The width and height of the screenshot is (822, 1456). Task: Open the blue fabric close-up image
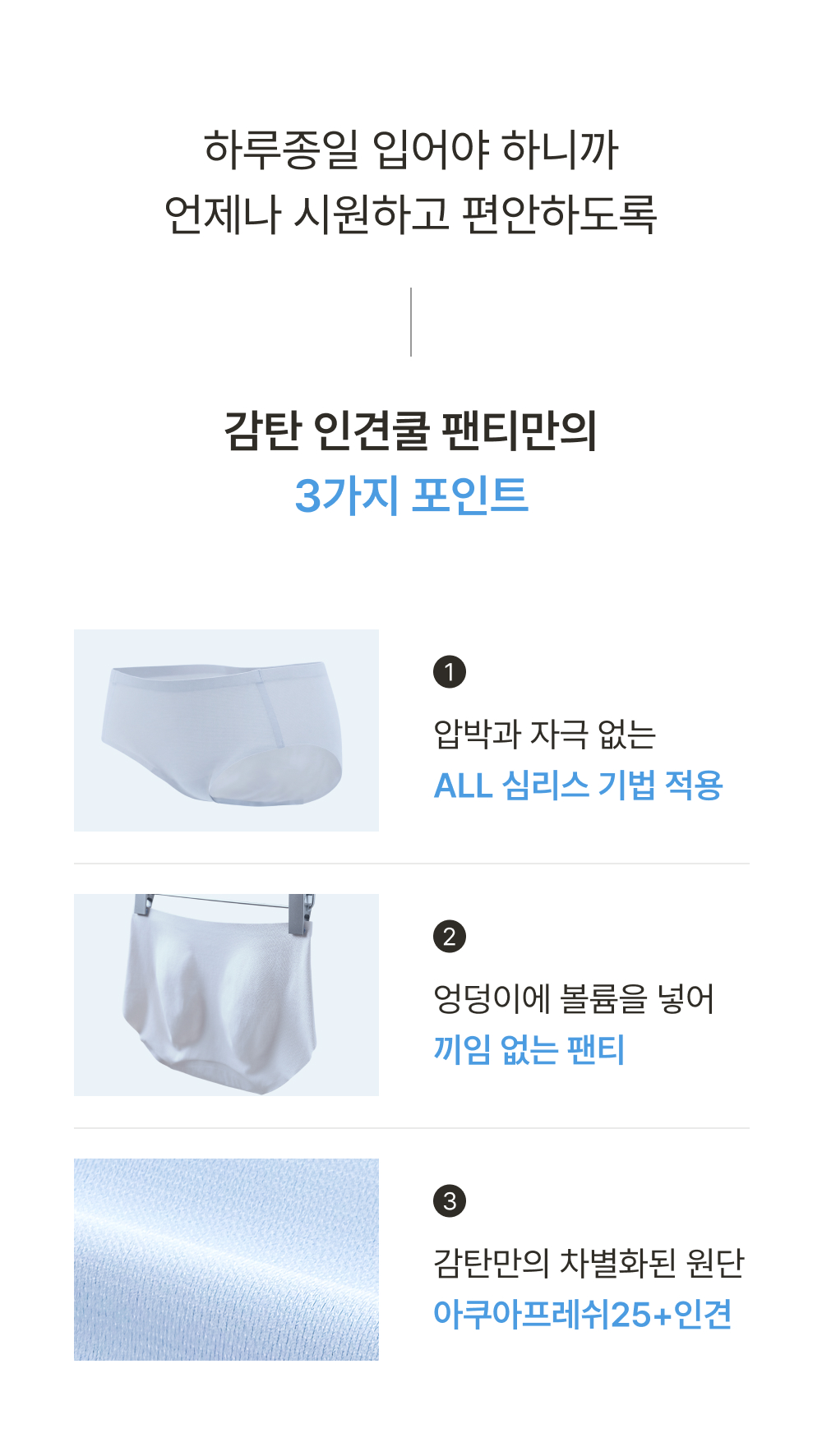click(x=226, y=1260)
